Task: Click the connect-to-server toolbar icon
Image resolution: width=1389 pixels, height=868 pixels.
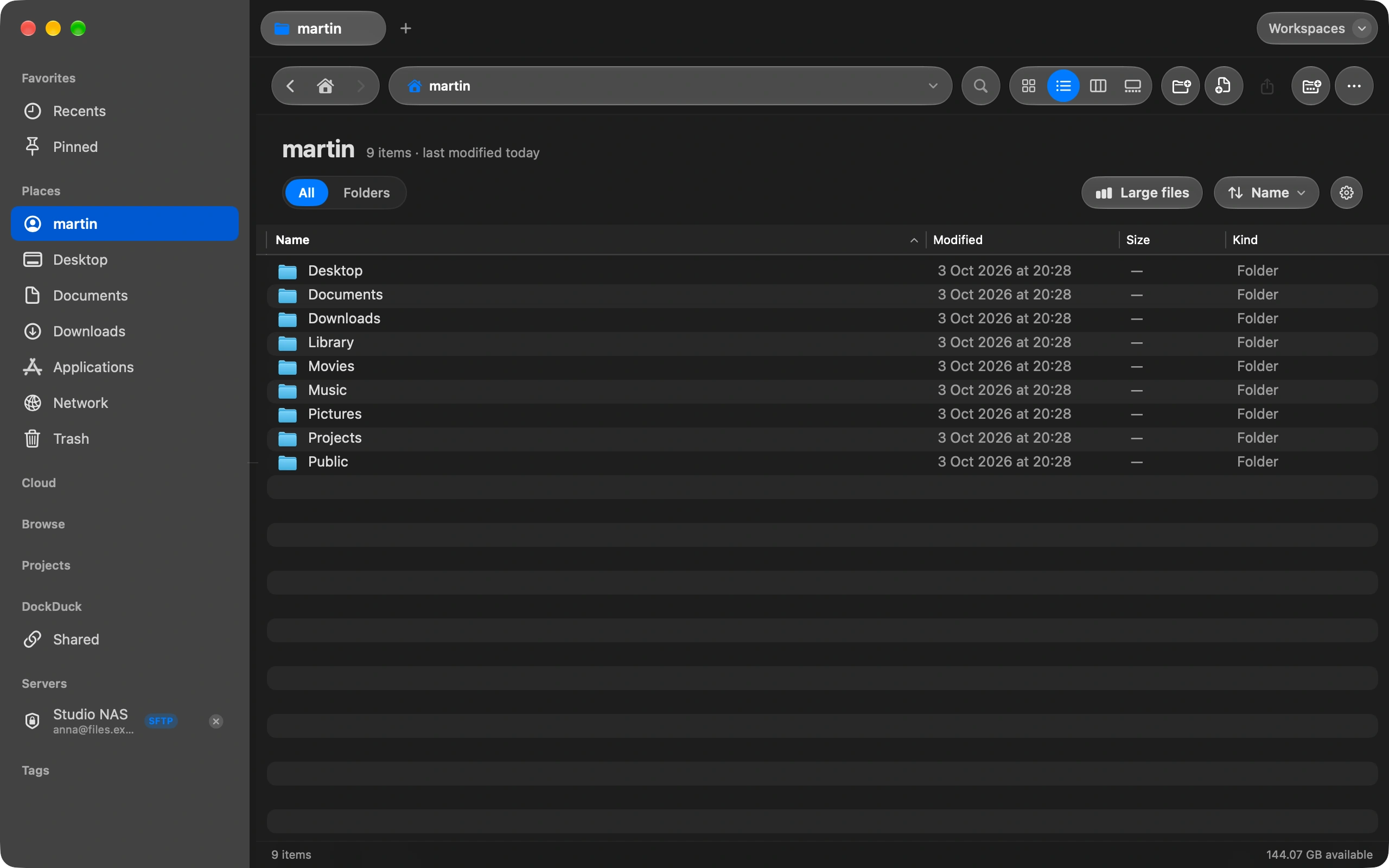Action: coord(1311,86)
